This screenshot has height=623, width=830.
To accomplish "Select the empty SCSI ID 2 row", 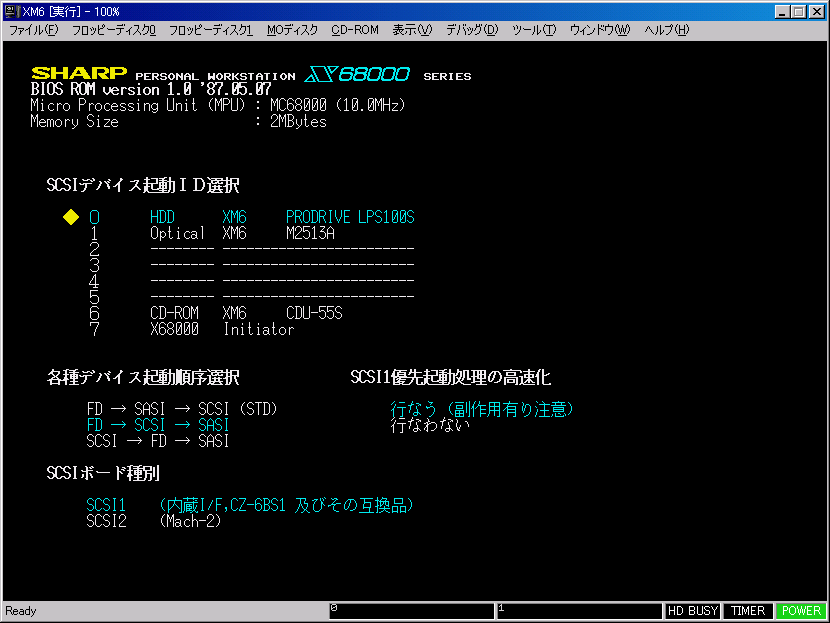I will click(x=251, y=249).
